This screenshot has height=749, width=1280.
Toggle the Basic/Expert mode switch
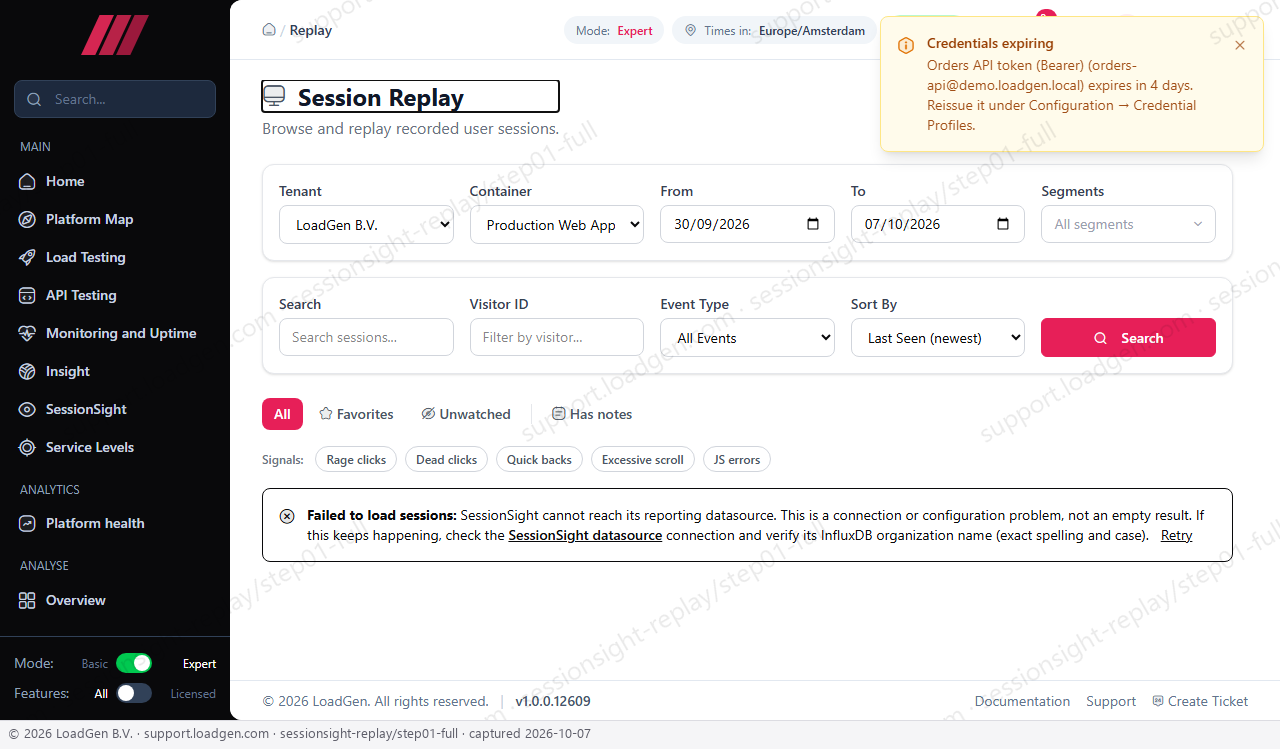(134, 663)
